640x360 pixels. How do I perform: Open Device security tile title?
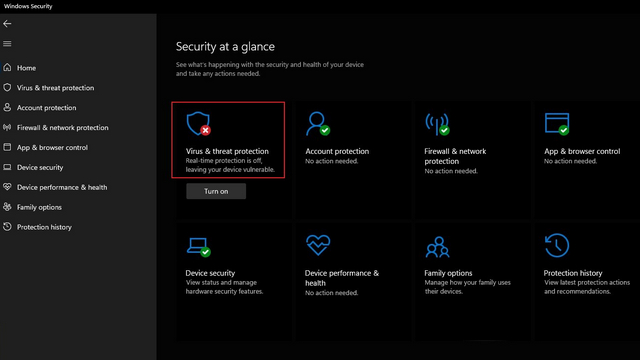pyautogui.click(x=210, y=273)
